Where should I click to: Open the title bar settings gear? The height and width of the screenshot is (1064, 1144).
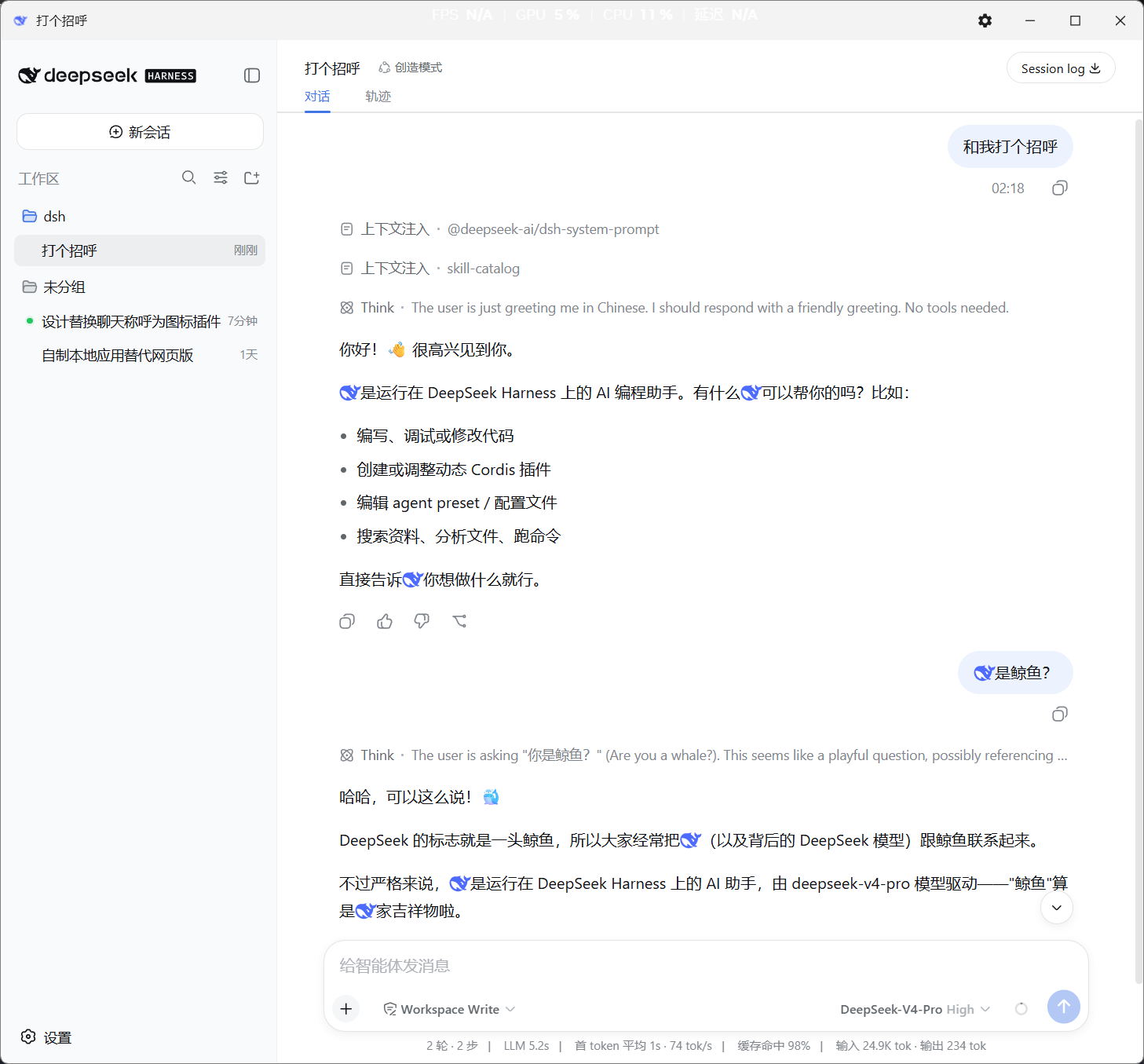985,21
